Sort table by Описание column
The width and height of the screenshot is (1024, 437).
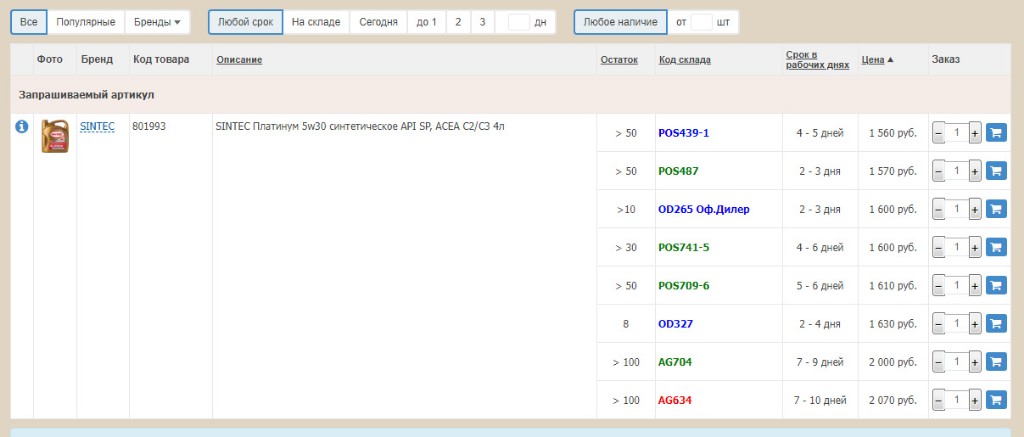[x=239, y=60]
